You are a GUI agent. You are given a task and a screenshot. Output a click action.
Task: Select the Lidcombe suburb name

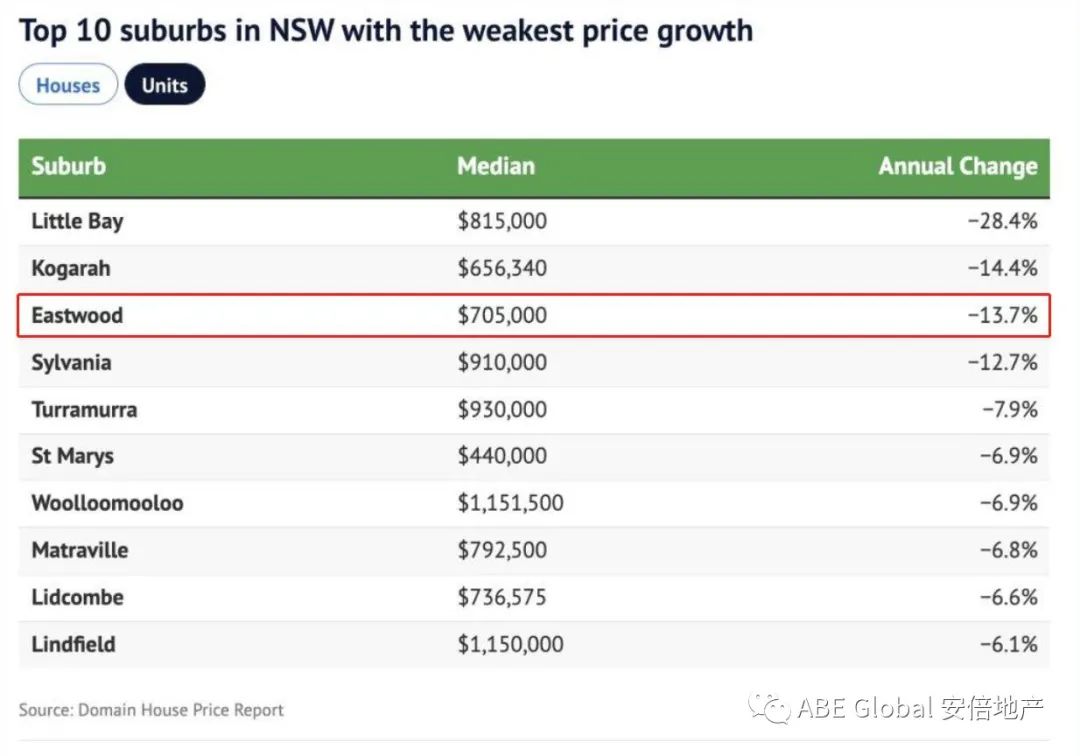click(77, 597)
